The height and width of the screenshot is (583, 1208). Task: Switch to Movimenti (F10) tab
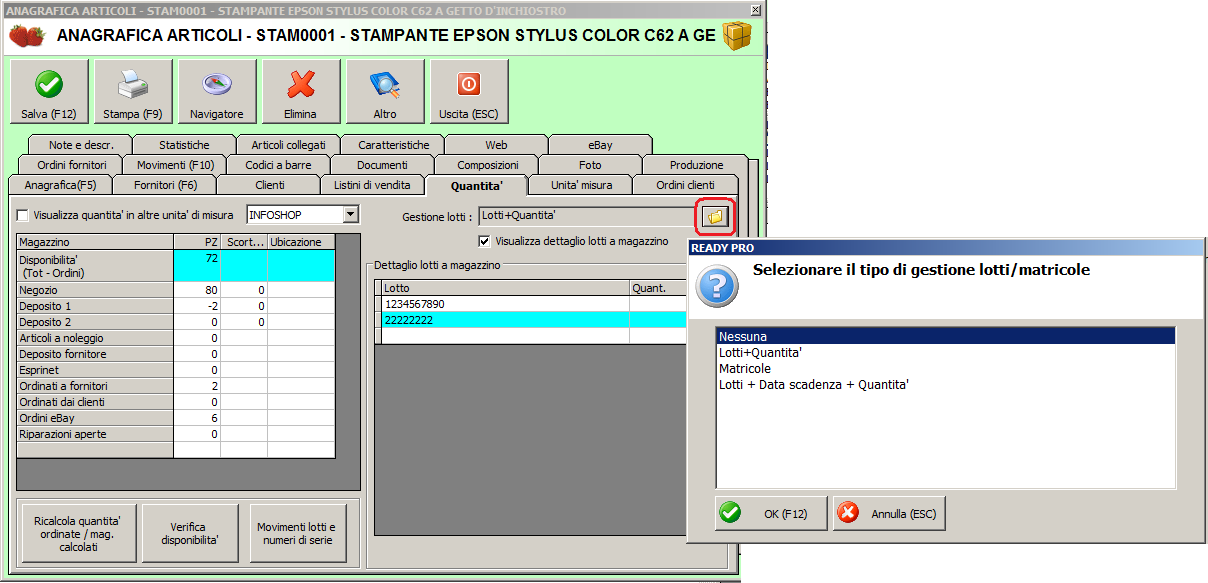[175, 165]
